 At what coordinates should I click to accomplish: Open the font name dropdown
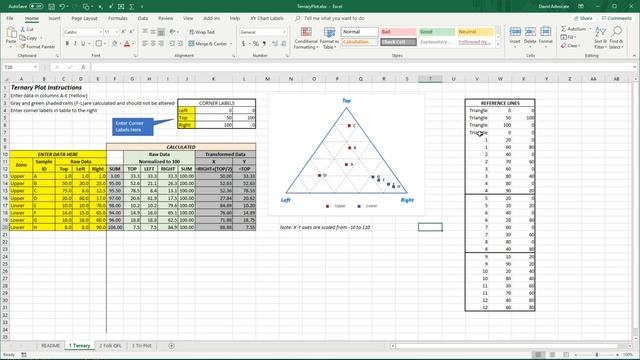(x=100, y=32)
